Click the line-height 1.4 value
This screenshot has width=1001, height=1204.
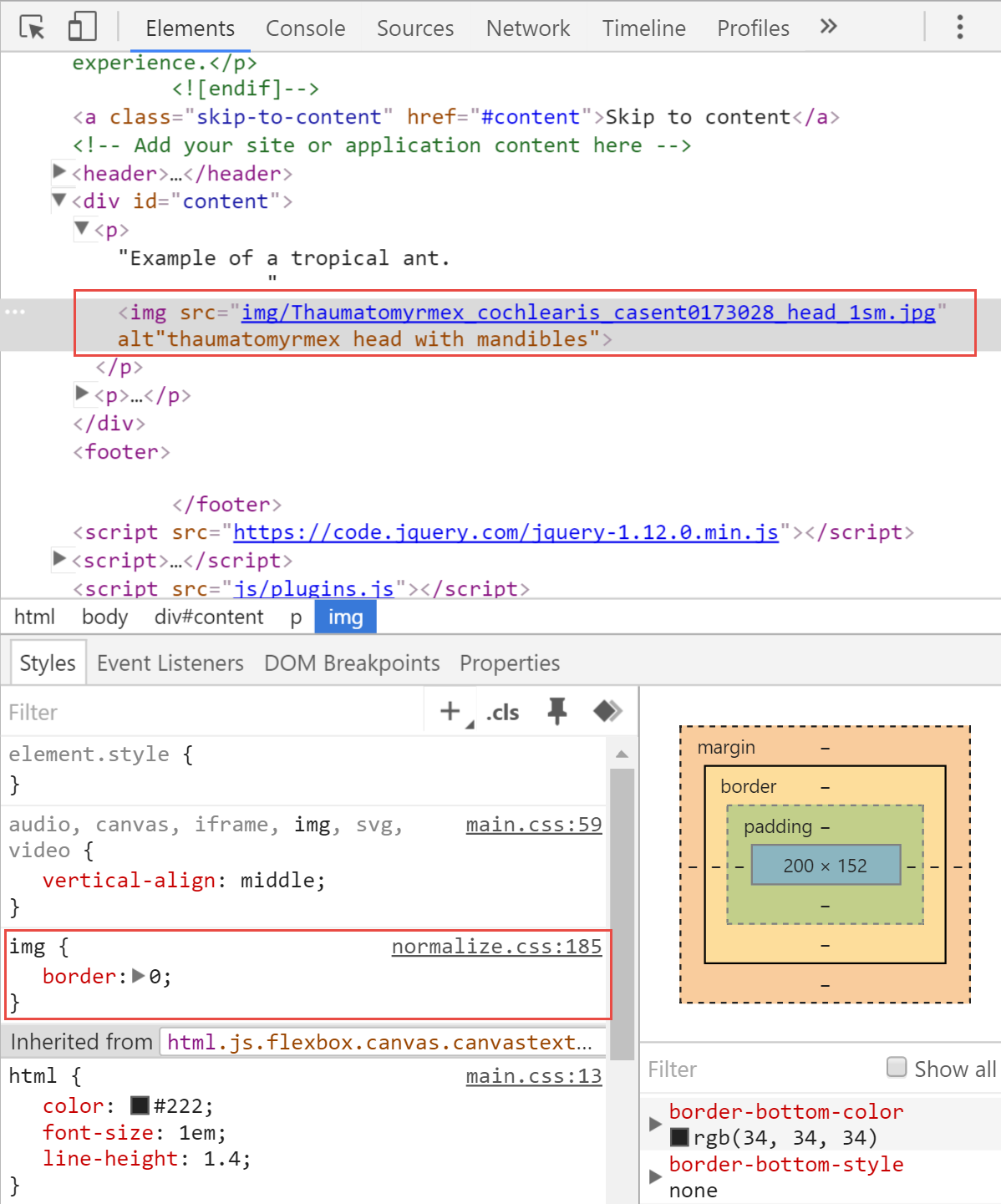(x=221, y=1159)
